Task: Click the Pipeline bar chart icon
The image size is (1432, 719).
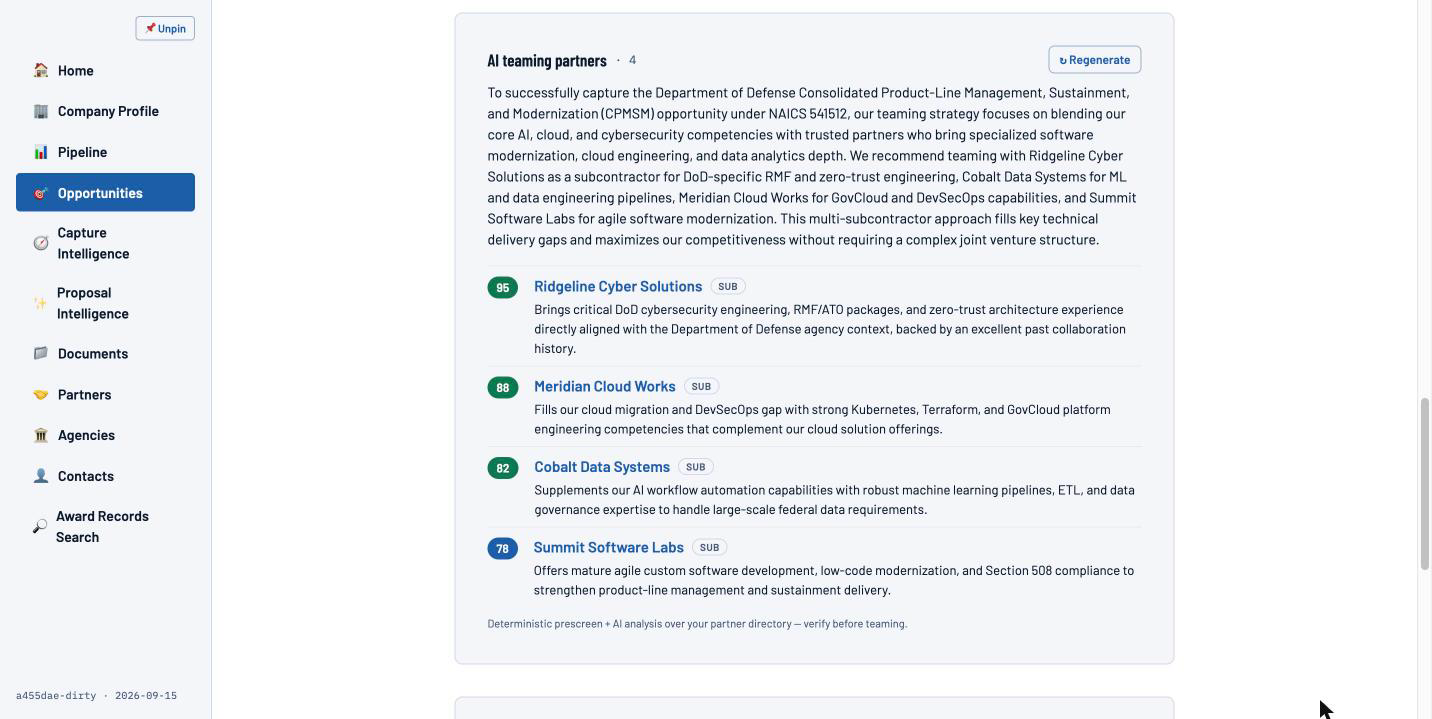Action: coord(41,152)
